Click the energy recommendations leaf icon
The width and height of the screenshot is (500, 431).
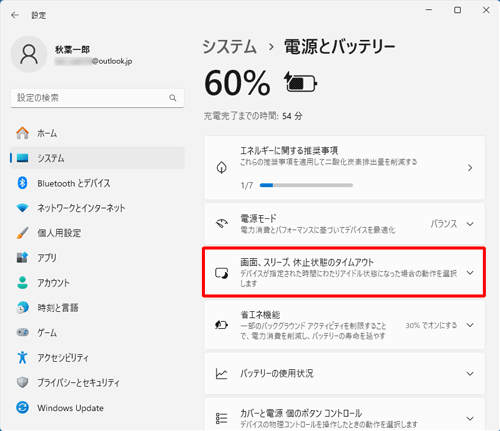(x=221, y=168)
